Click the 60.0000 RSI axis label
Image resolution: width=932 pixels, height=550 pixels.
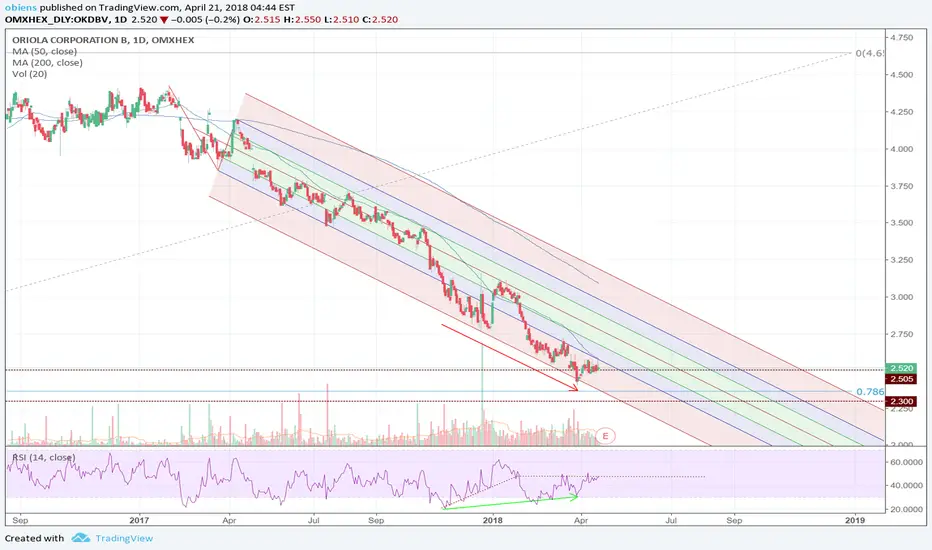[907, 462]
